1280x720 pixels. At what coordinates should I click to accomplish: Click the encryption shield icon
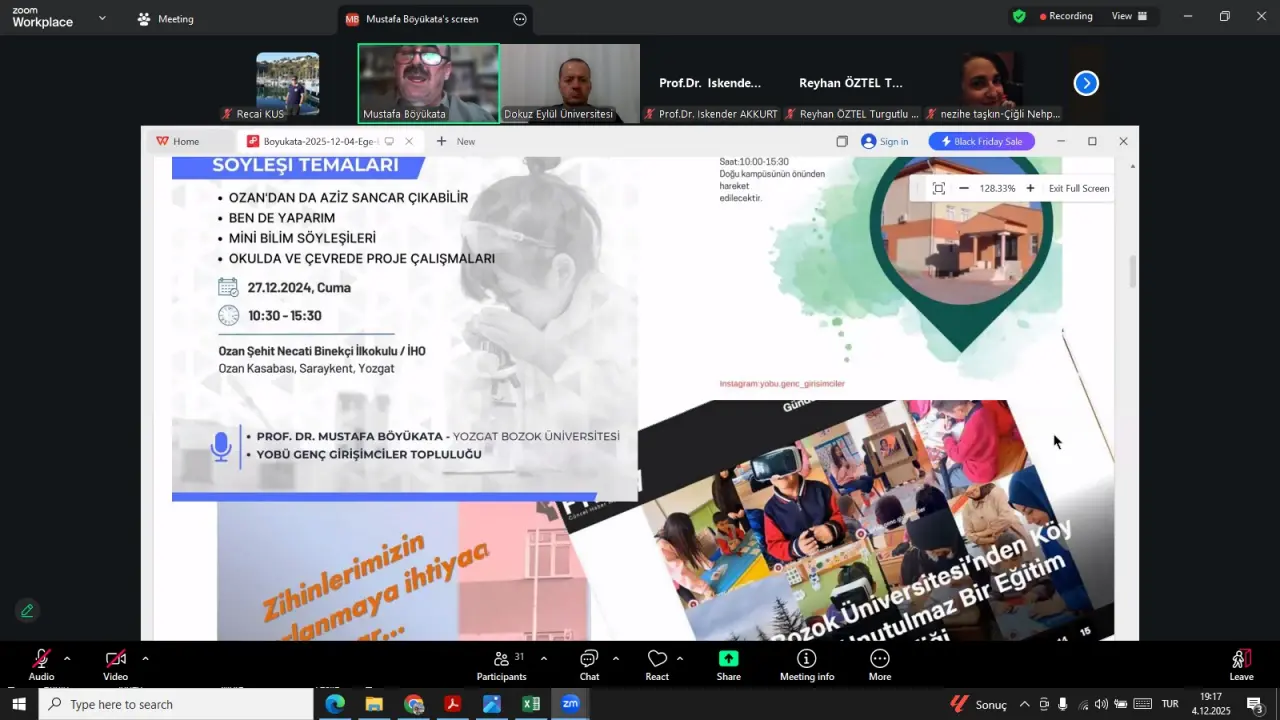coord(1019,16)
